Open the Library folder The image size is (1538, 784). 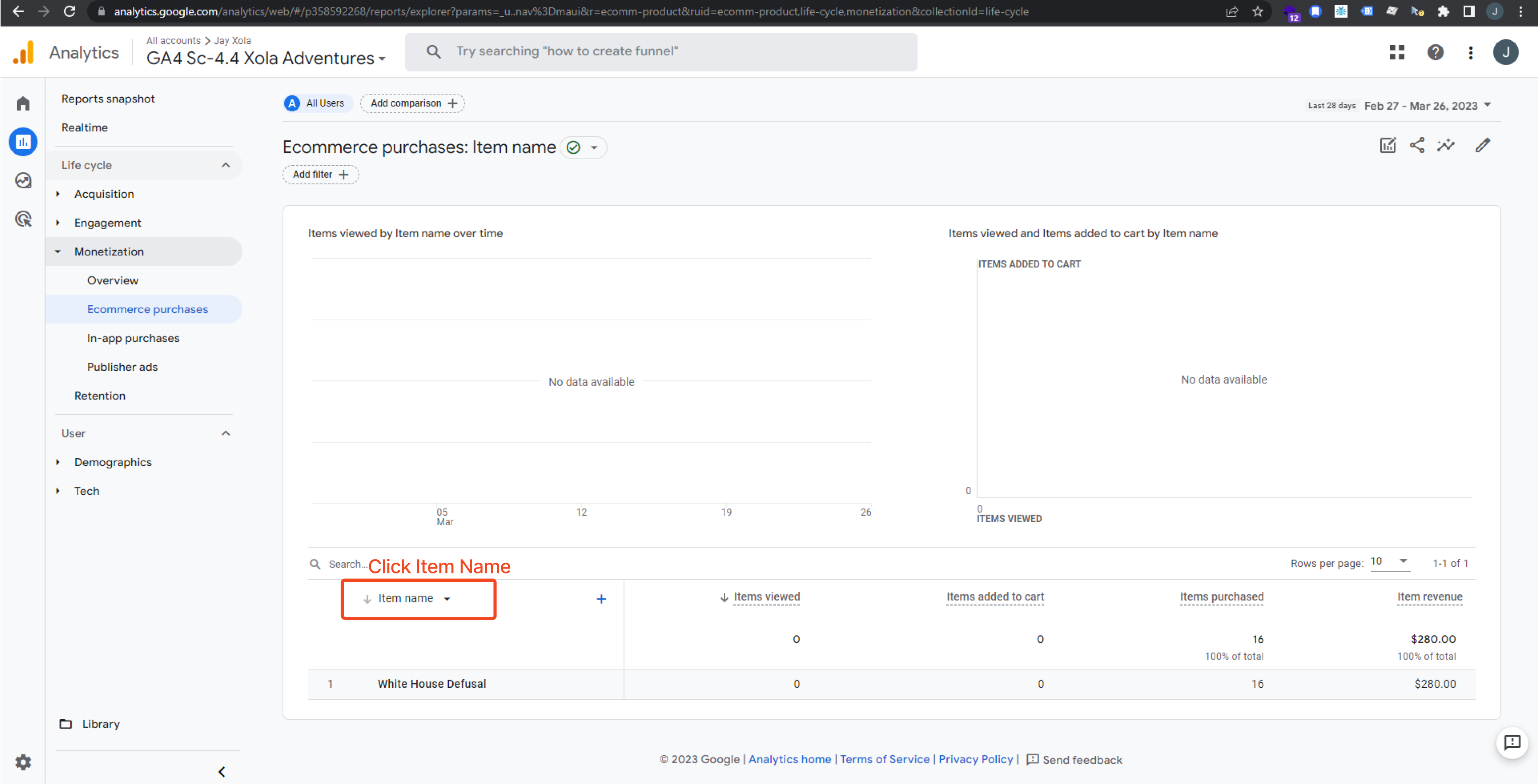click(x=89, y=724)
